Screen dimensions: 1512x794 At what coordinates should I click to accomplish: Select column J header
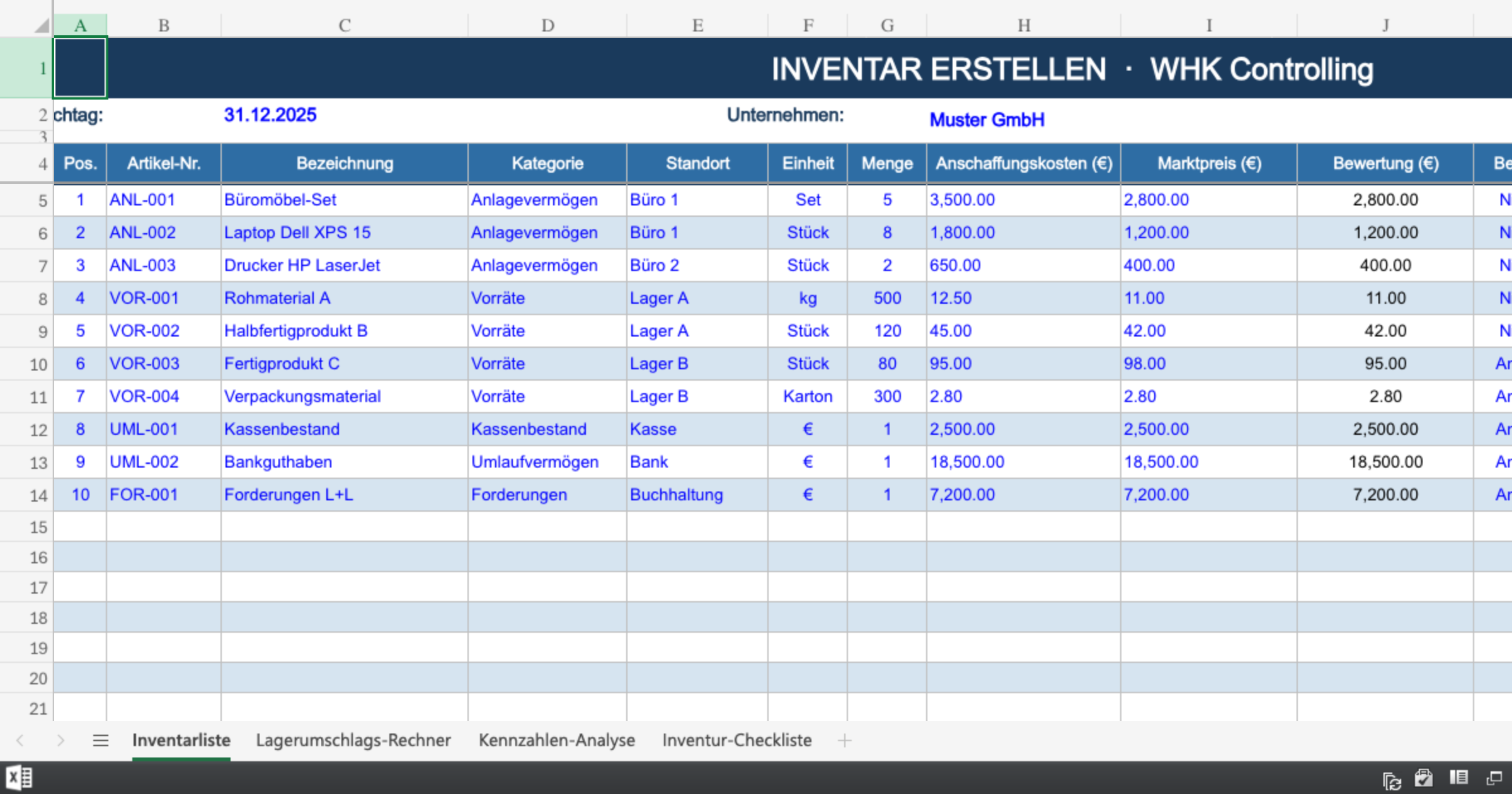click(1385, 25)
